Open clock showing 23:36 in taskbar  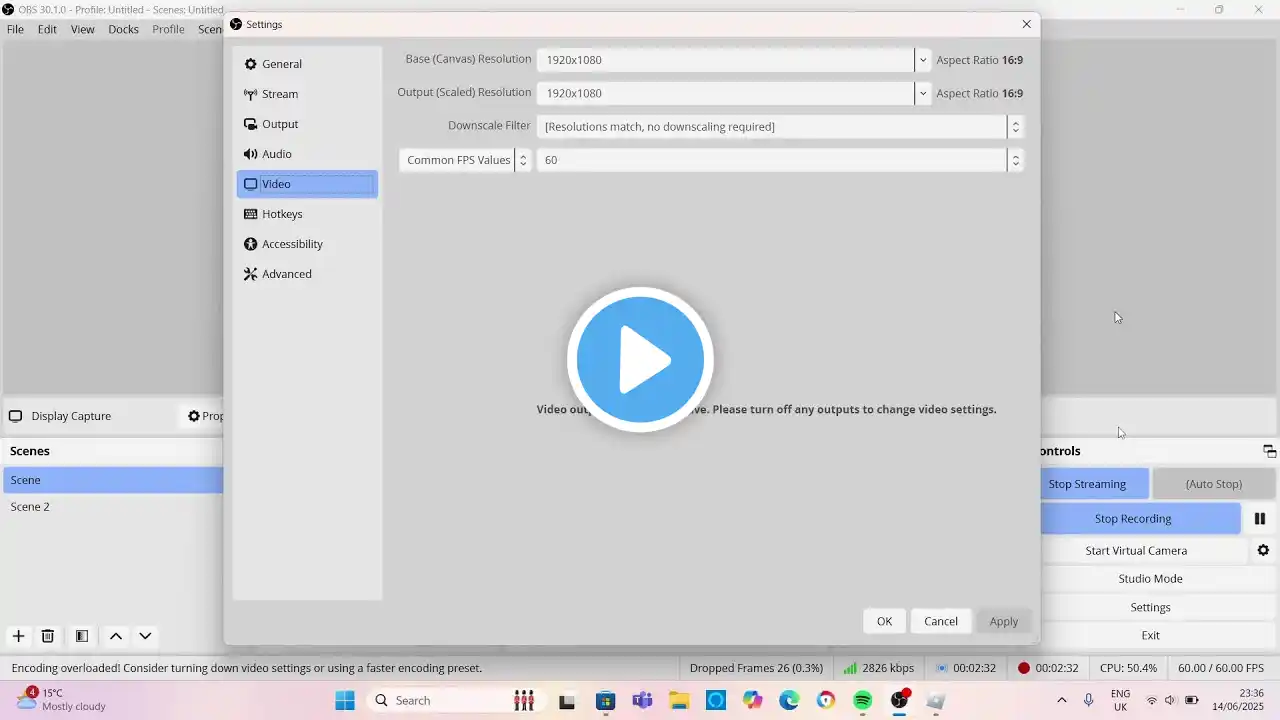[x=1238, y=700]
